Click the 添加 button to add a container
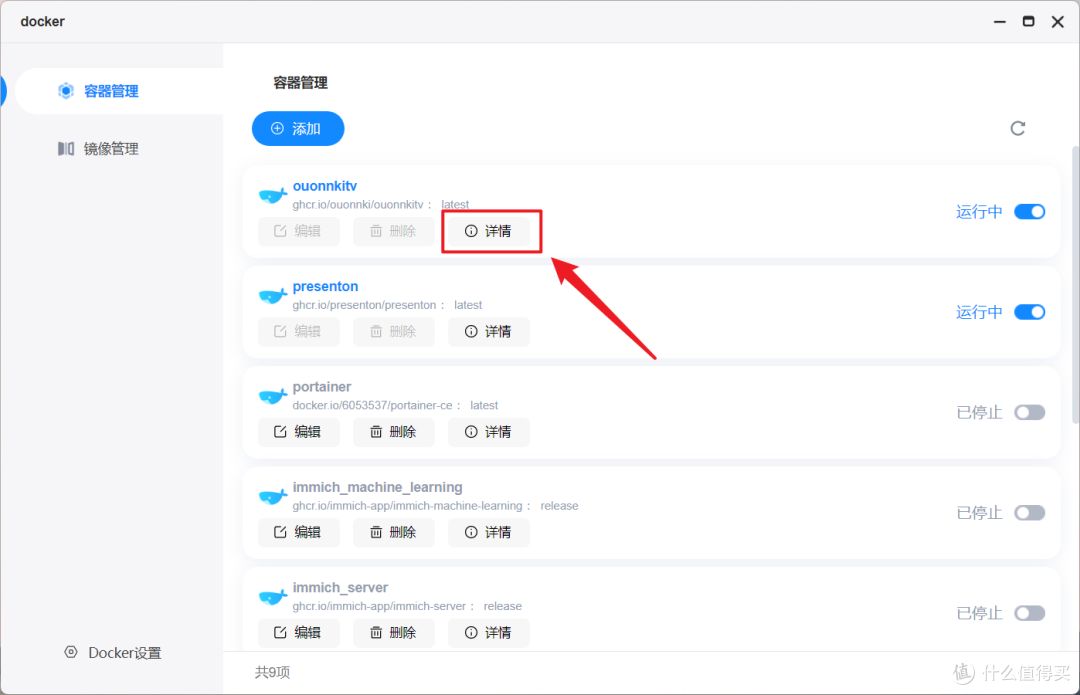This screenshot has height=695, width=1080. point(298,128)
